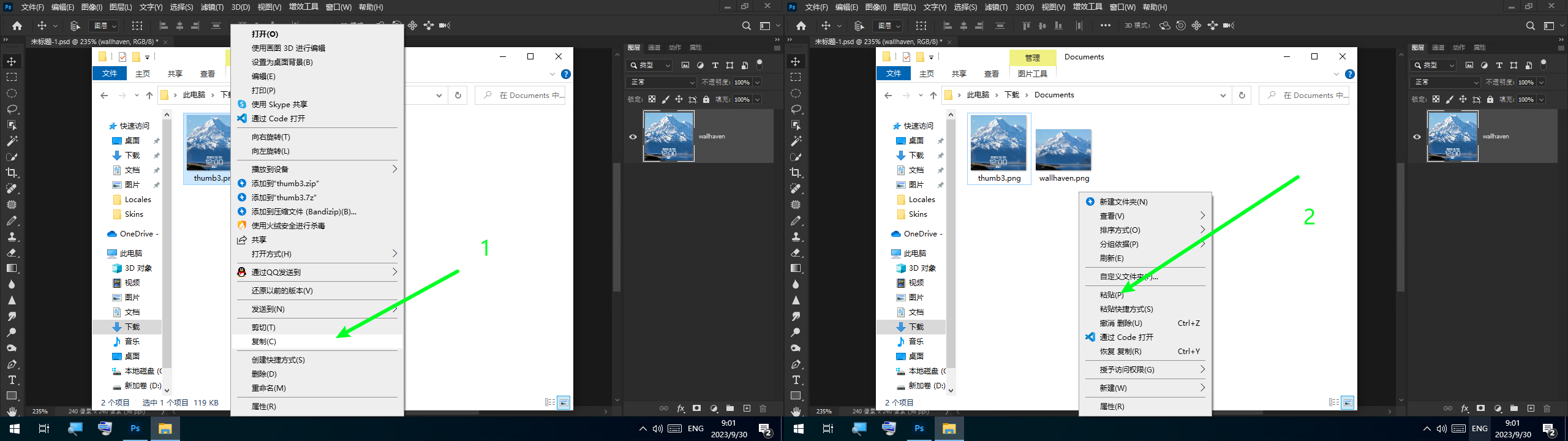Pick the Crop tool in left Photoshop toolbar
Image resolution: width=1568 pixels, height=441 pixels.
tap(12, 173)
